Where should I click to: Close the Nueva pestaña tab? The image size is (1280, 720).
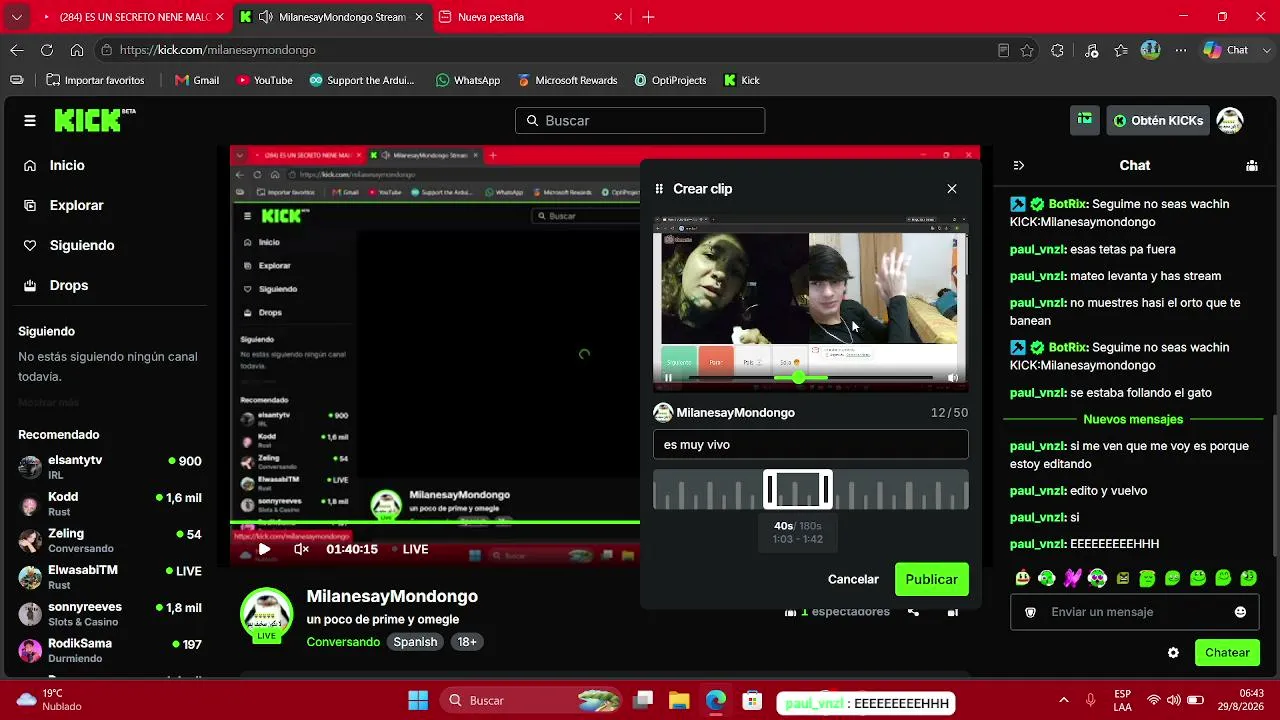618,17
